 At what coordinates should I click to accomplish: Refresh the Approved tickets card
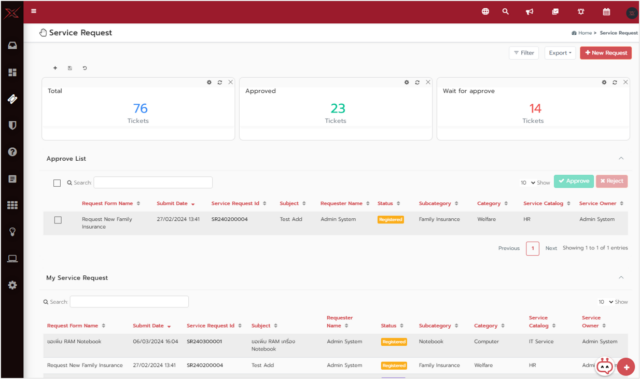417,82
